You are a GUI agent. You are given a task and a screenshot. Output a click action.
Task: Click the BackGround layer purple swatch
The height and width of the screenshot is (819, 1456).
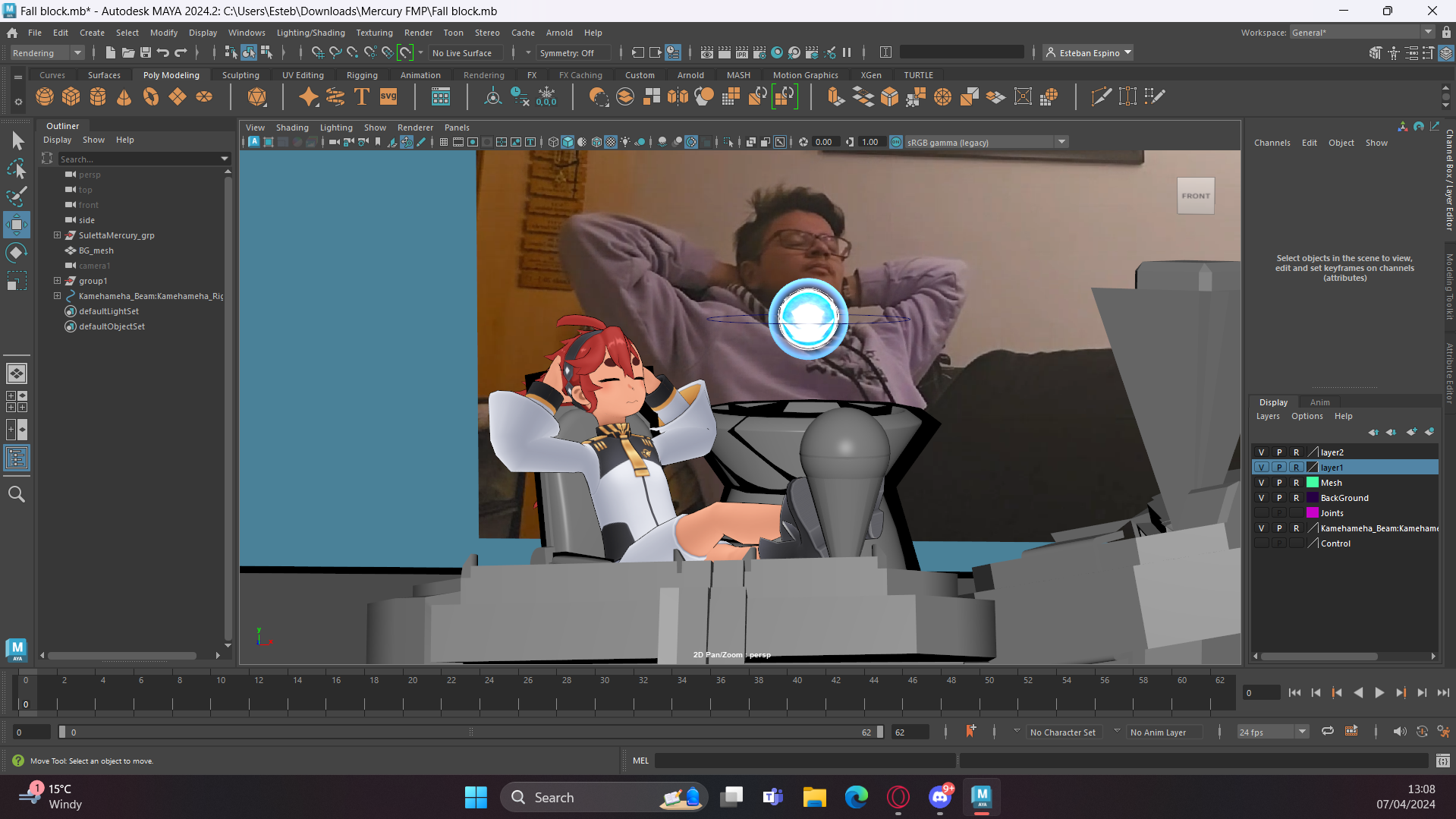point(1313,498)
